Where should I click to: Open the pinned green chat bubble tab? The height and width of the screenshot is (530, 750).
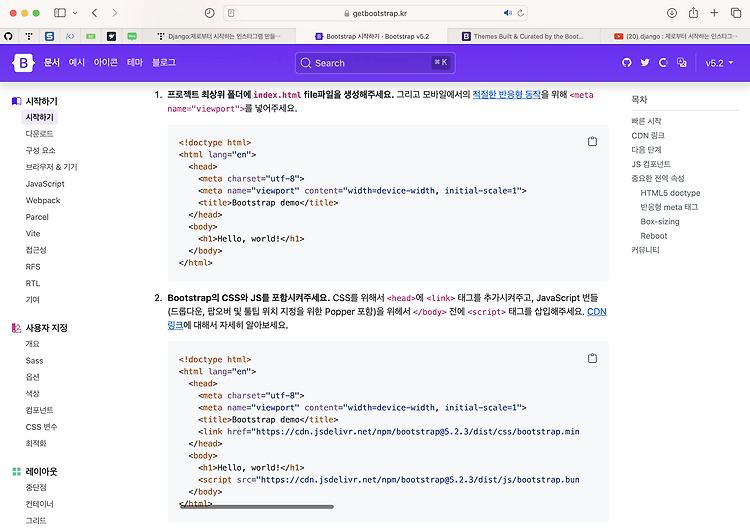pyautogui.click(x=132, y=36)
